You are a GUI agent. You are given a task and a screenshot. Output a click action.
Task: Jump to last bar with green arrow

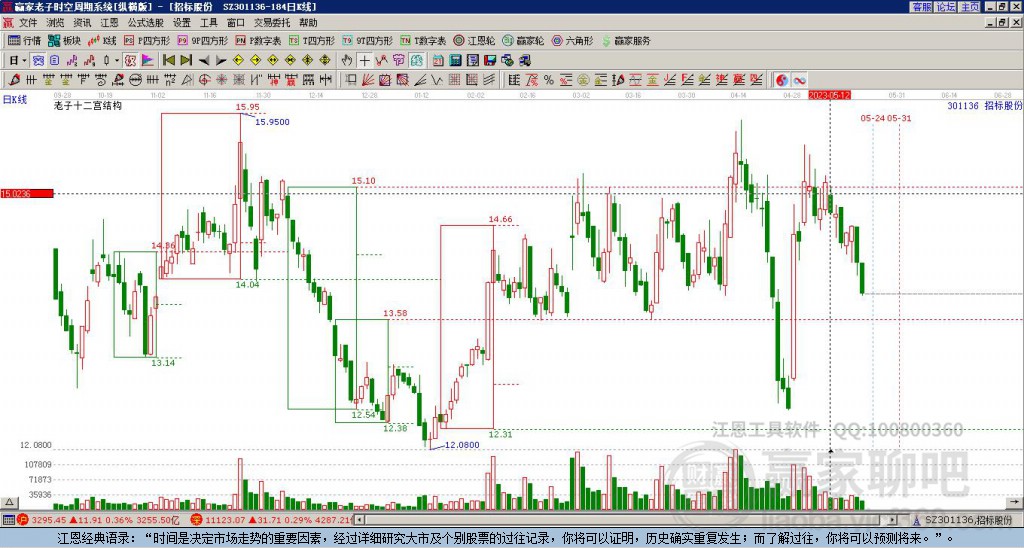(186, 61)
